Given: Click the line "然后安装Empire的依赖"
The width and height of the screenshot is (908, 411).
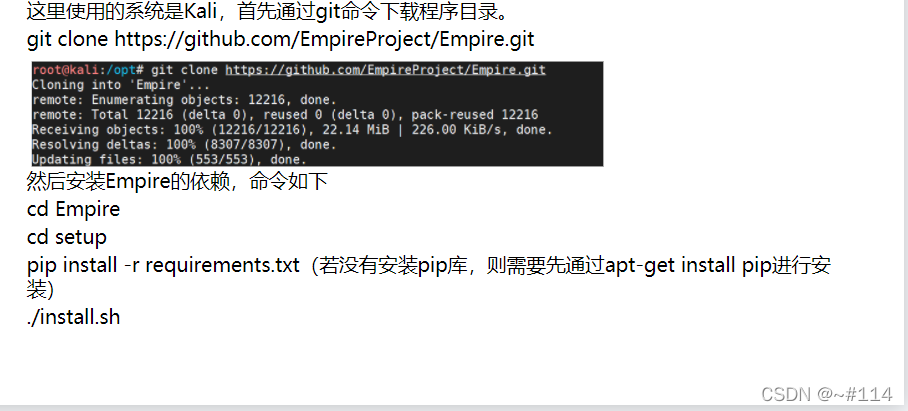Looking at the screenshot, I should [177, 181].
